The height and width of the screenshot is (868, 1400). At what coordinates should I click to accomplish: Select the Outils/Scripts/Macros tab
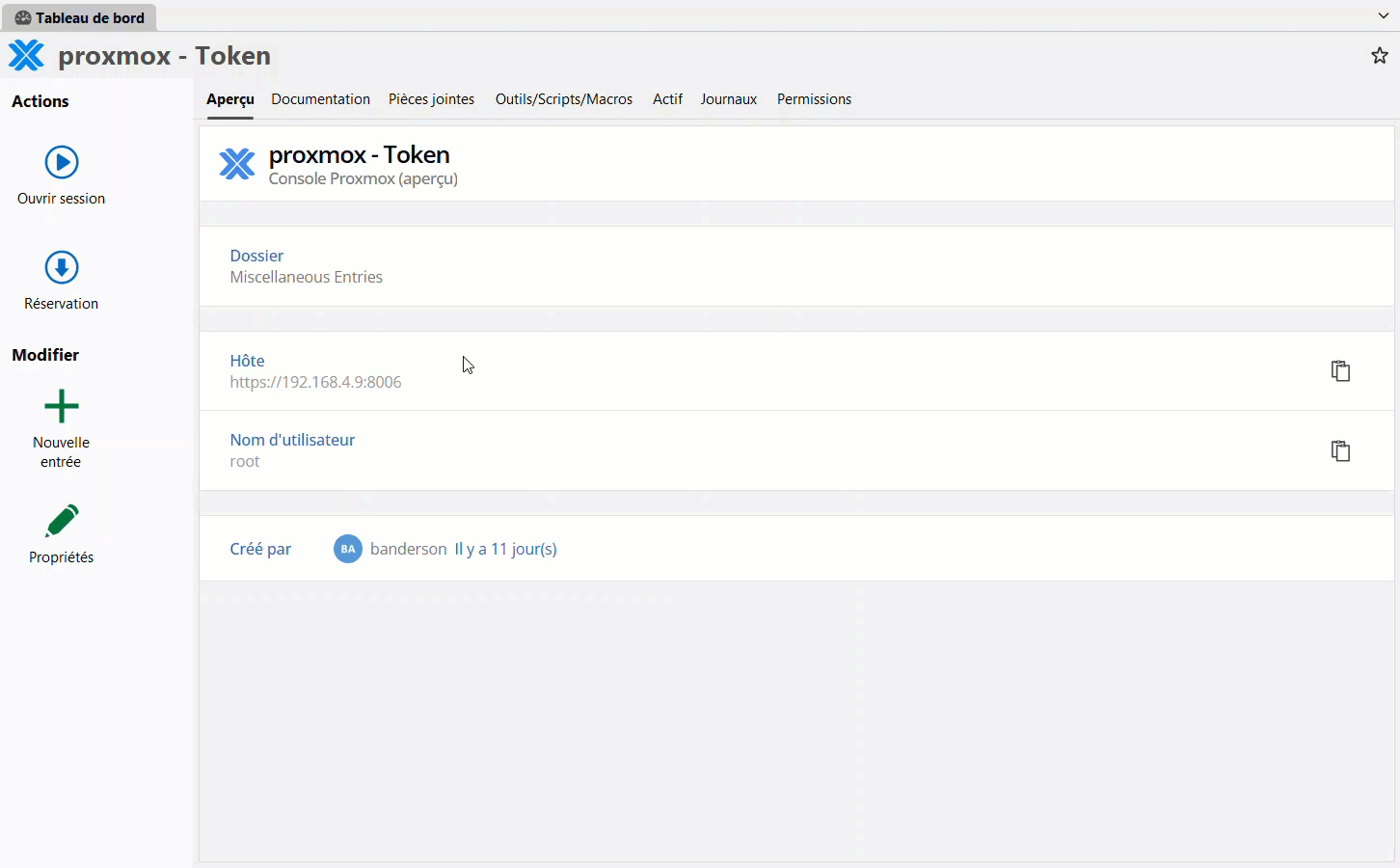(x=564, y=99)
